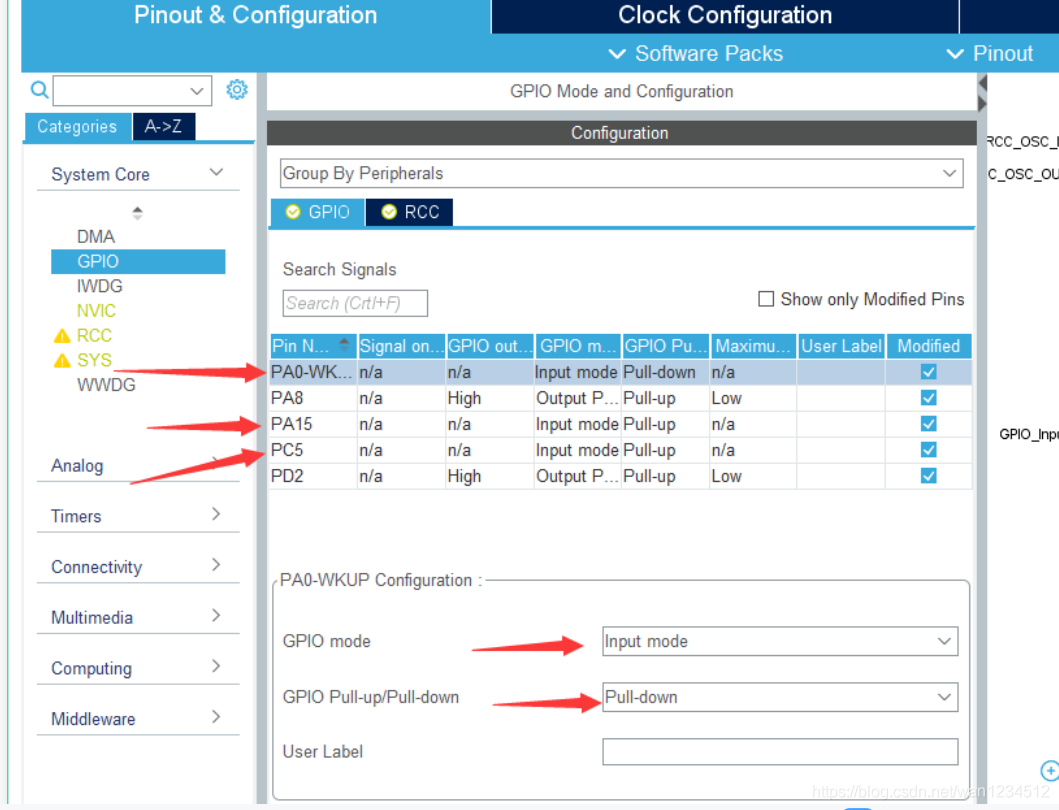Click the RCC warning triangle icon
The height and width of the screenshot is (810, 1059).
(62, 336)
